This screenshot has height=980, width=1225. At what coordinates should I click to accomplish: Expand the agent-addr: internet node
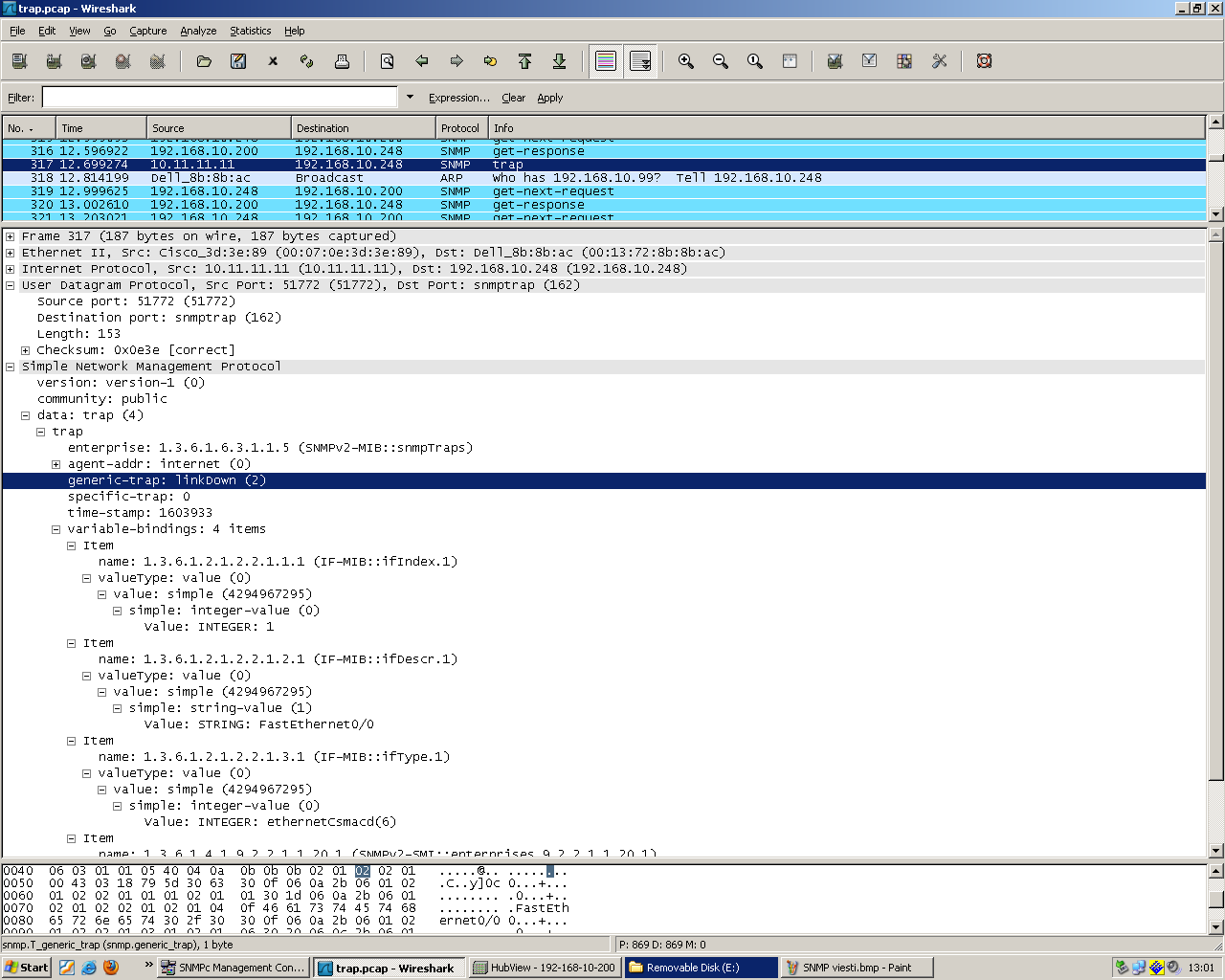click(56, 464)
